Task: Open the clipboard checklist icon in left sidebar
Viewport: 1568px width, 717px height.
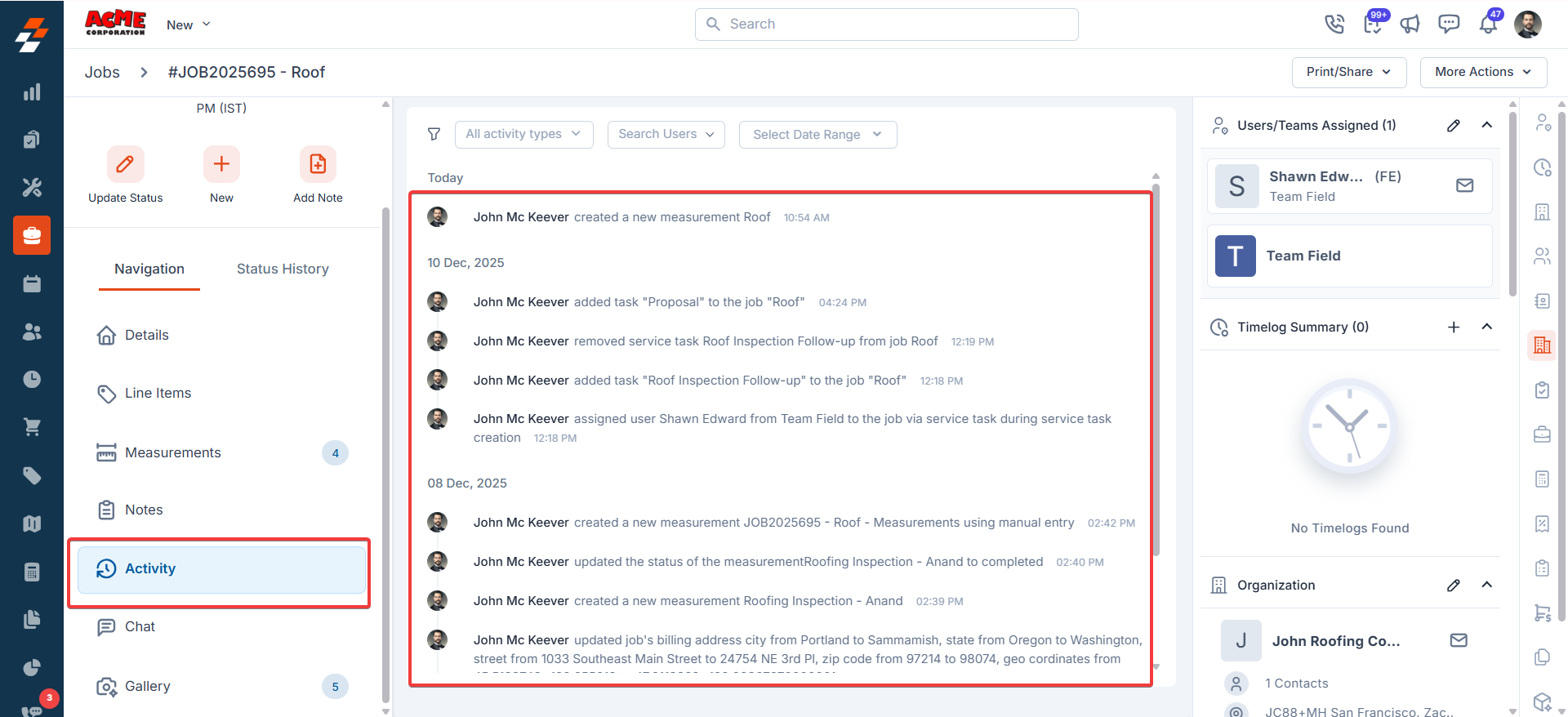Action: (x=32, y=140)
